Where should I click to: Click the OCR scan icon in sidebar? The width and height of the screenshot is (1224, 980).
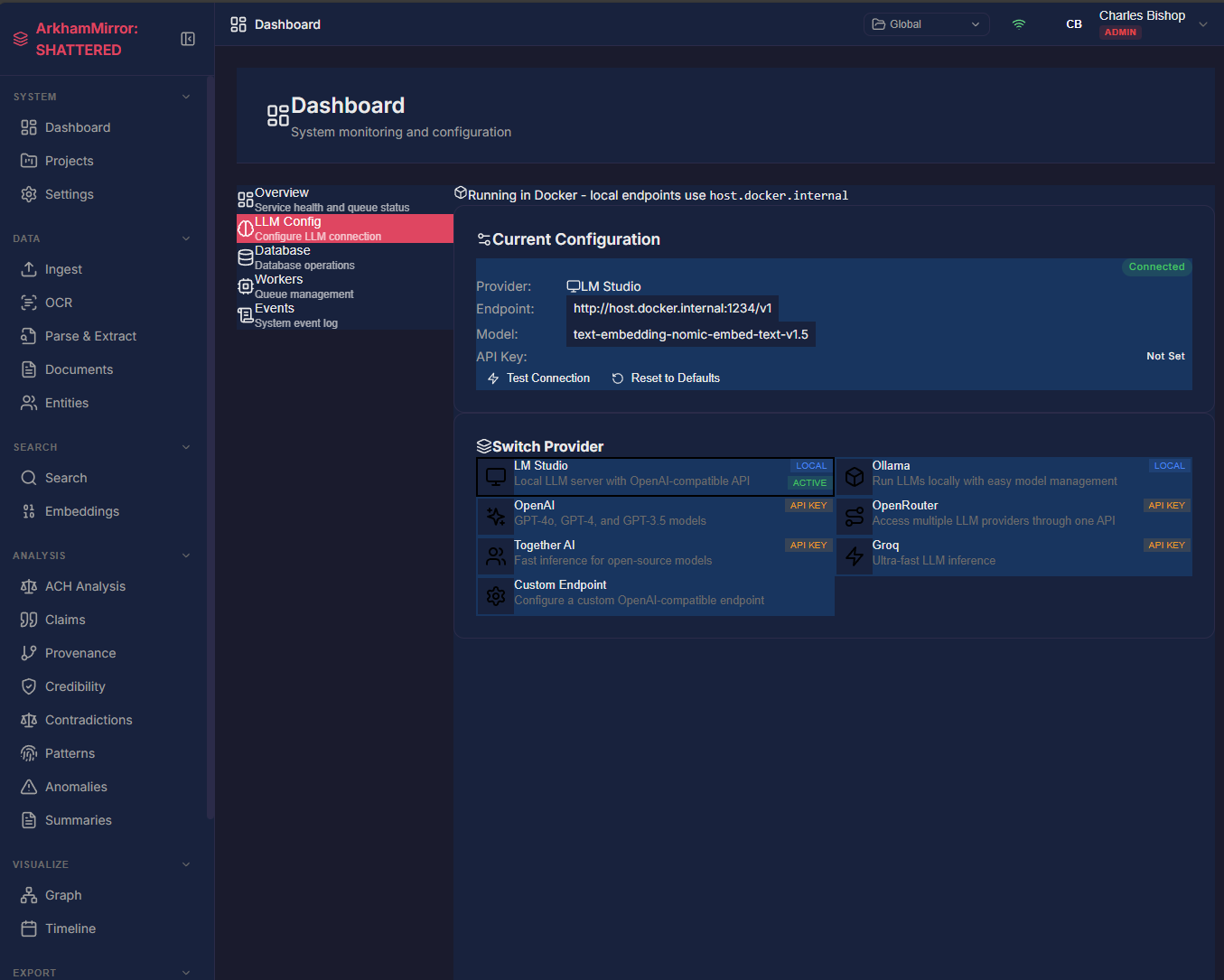point(29,303)
